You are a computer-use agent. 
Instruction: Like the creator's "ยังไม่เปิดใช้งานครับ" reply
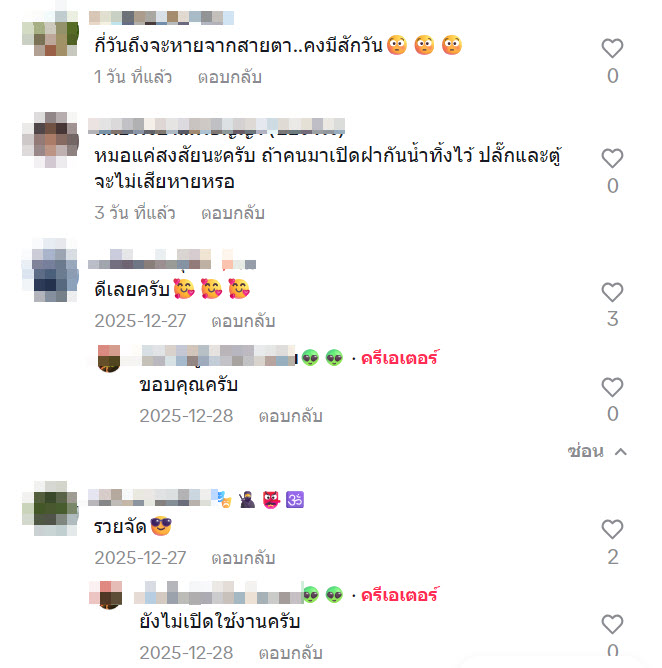612,625
